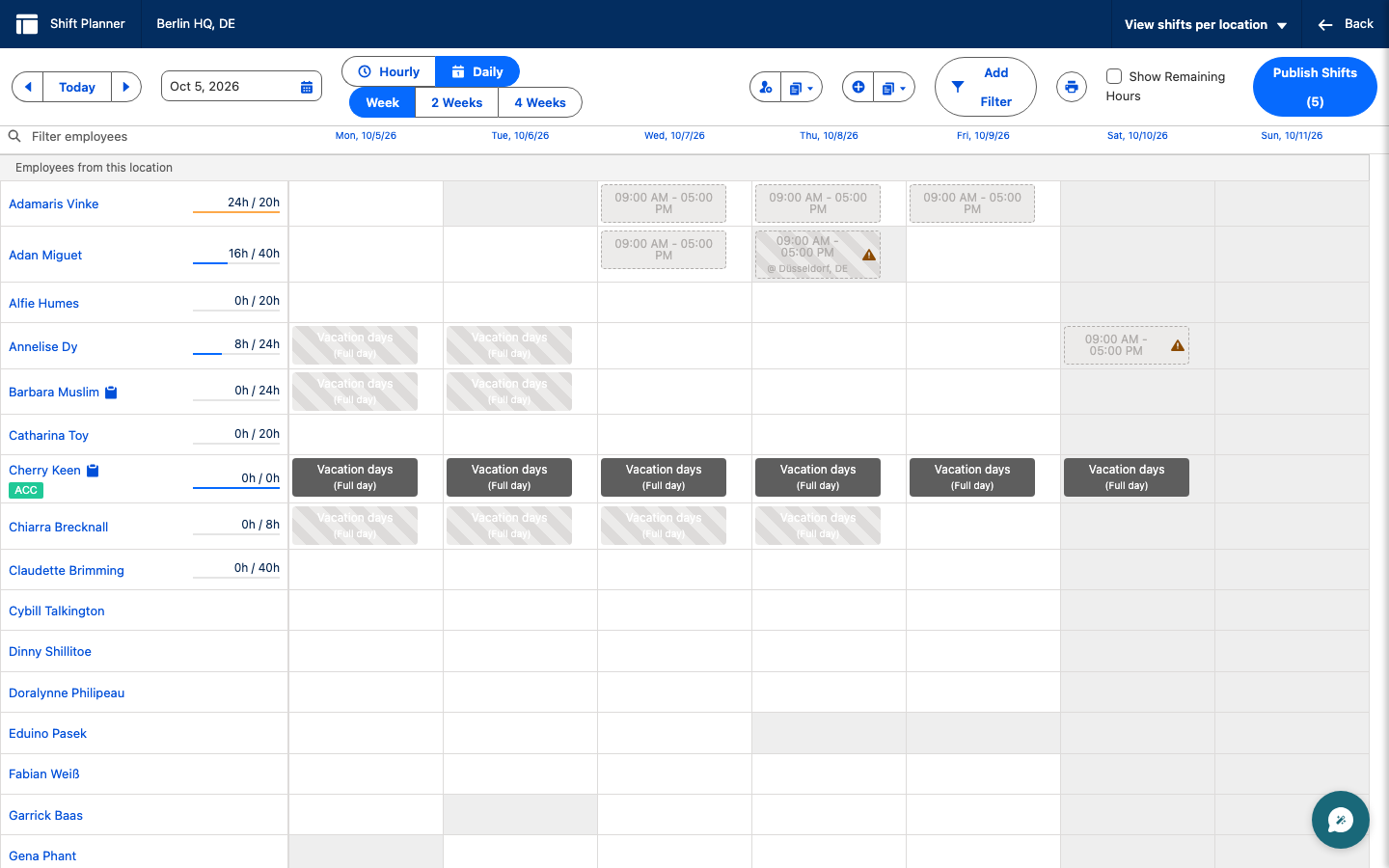Click warning icon on Adan Miguet's Thursday shift

tap(869, 256)
